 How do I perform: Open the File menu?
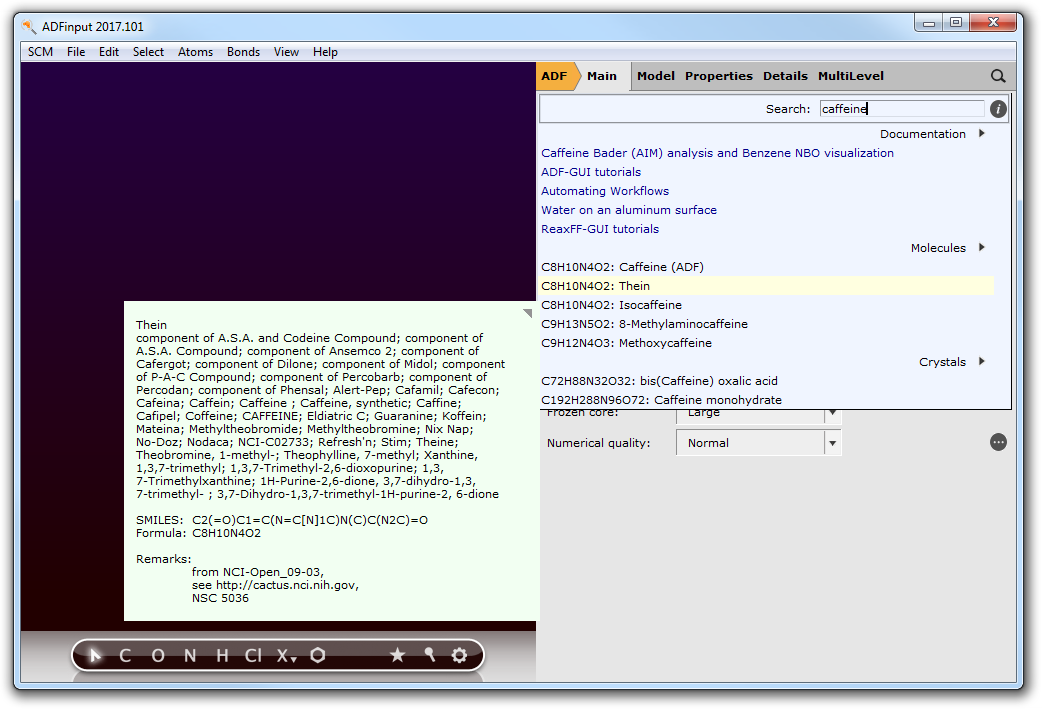[76, 52]
